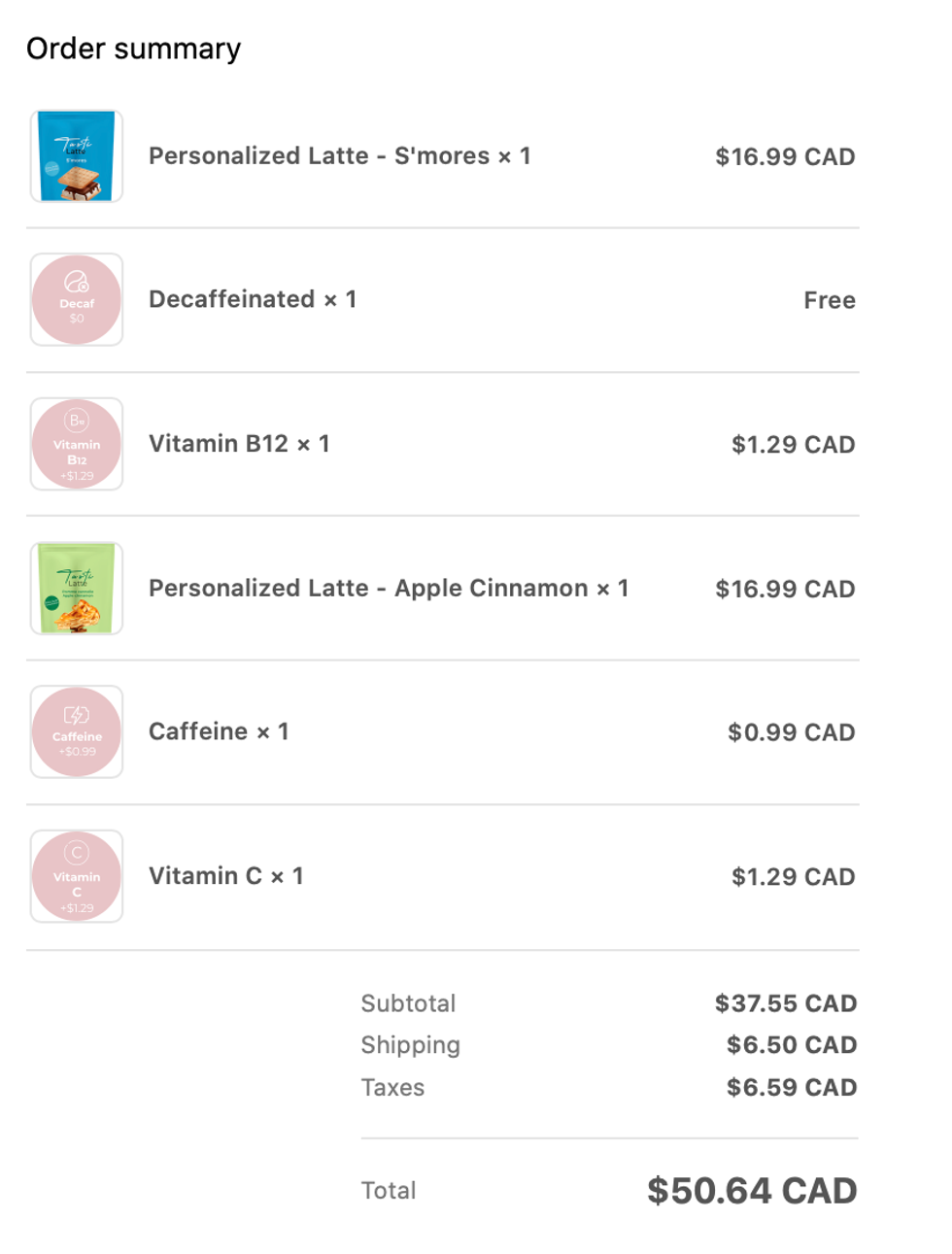This screenshot has width=952, height=1254.
Task: Click the pink Decaf add-on icon
Action: tap(77, 300)
